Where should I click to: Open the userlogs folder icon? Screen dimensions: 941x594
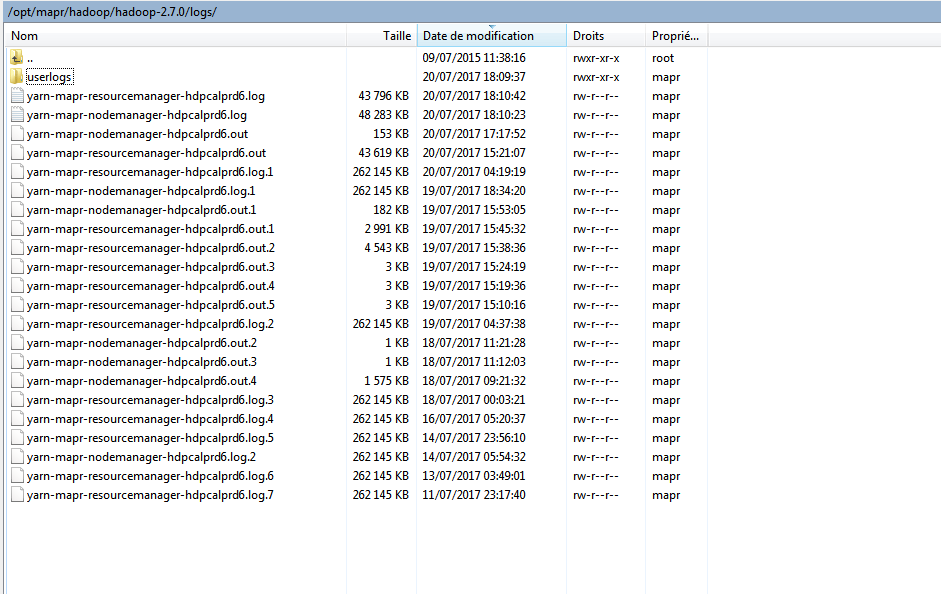[17, 77]
